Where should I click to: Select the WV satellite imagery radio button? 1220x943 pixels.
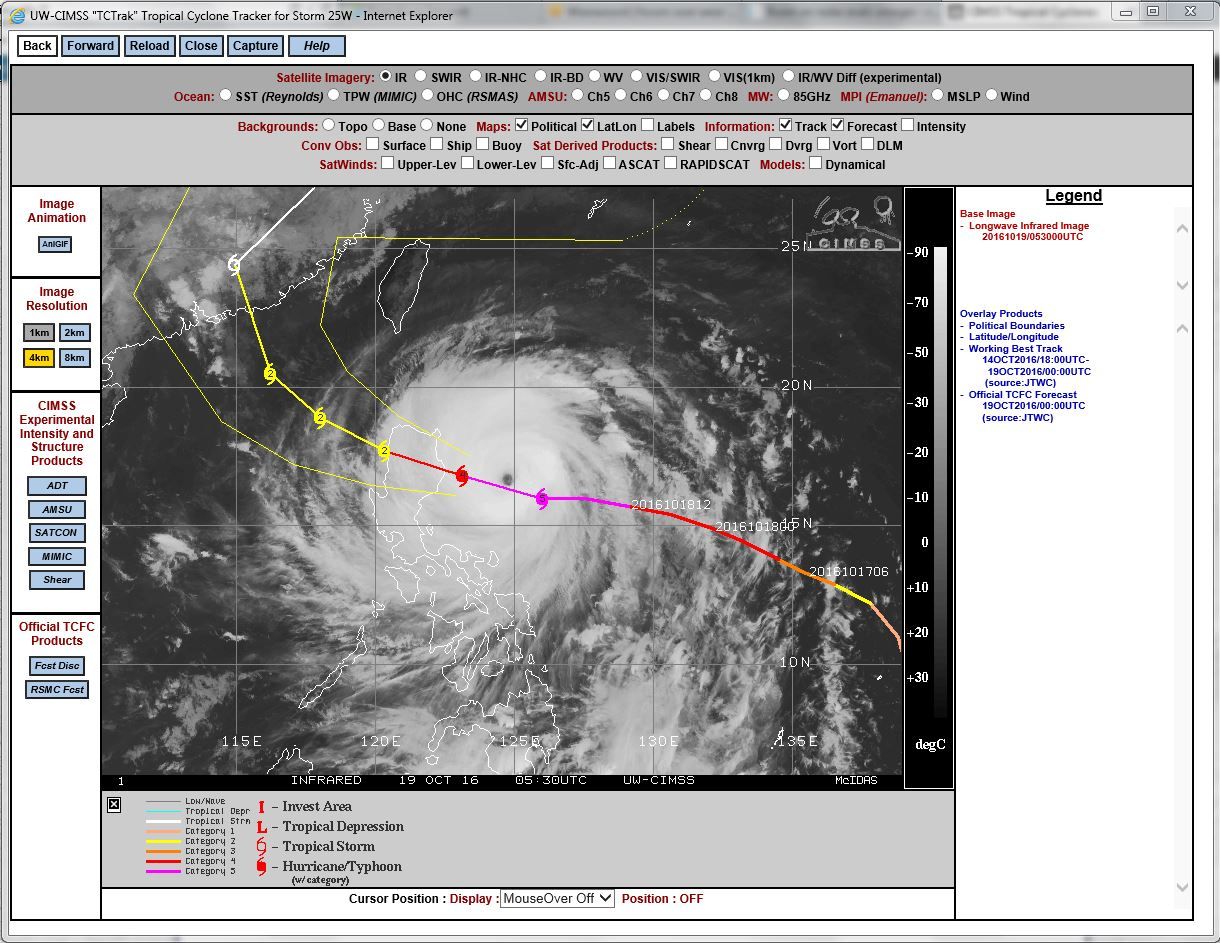click(x=594, y=76)
